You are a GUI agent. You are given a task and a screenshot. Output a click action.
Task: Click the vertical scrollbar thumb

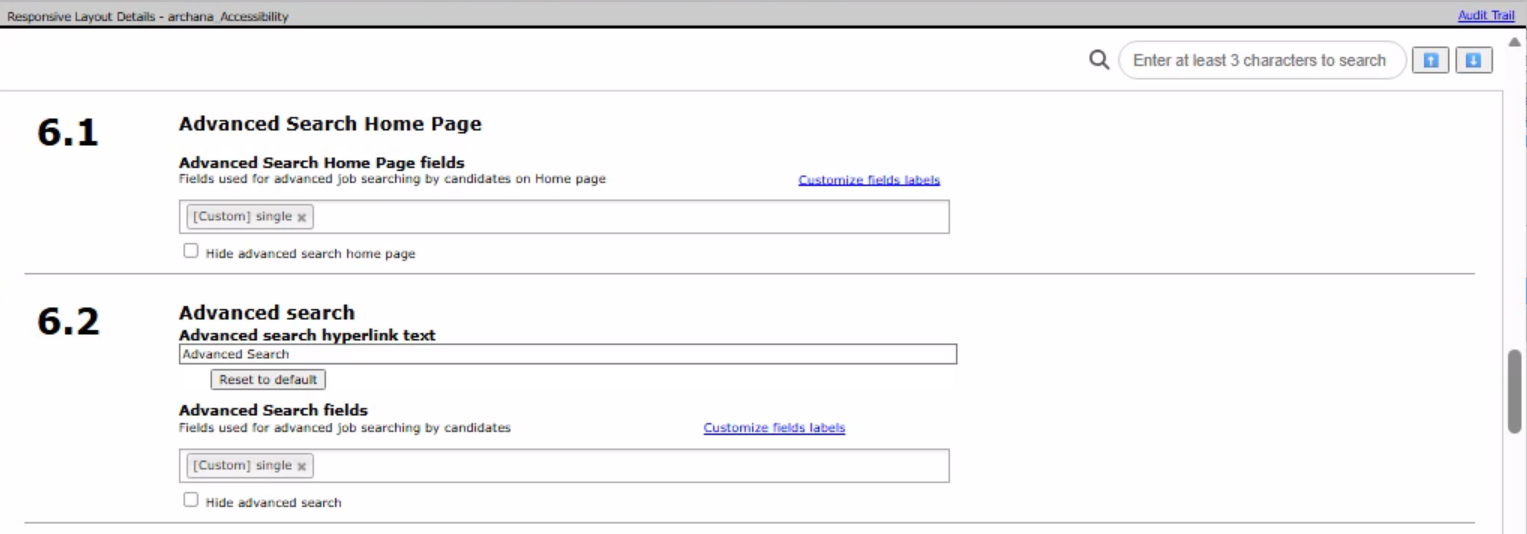pyautogui.click(x=1516, y=390)
